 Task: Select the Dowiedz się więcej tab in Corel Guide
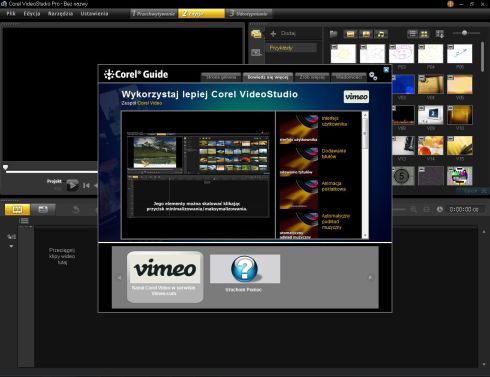pyautogui.click(x=268, y=77)
